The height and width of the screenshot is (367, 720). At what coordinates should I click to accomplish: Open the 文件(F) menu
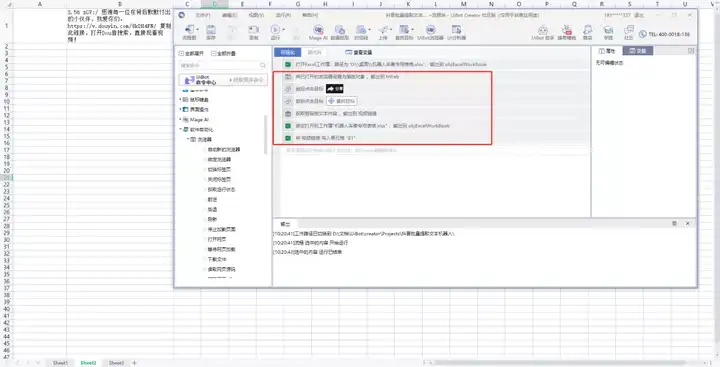[x=202, y=15]
